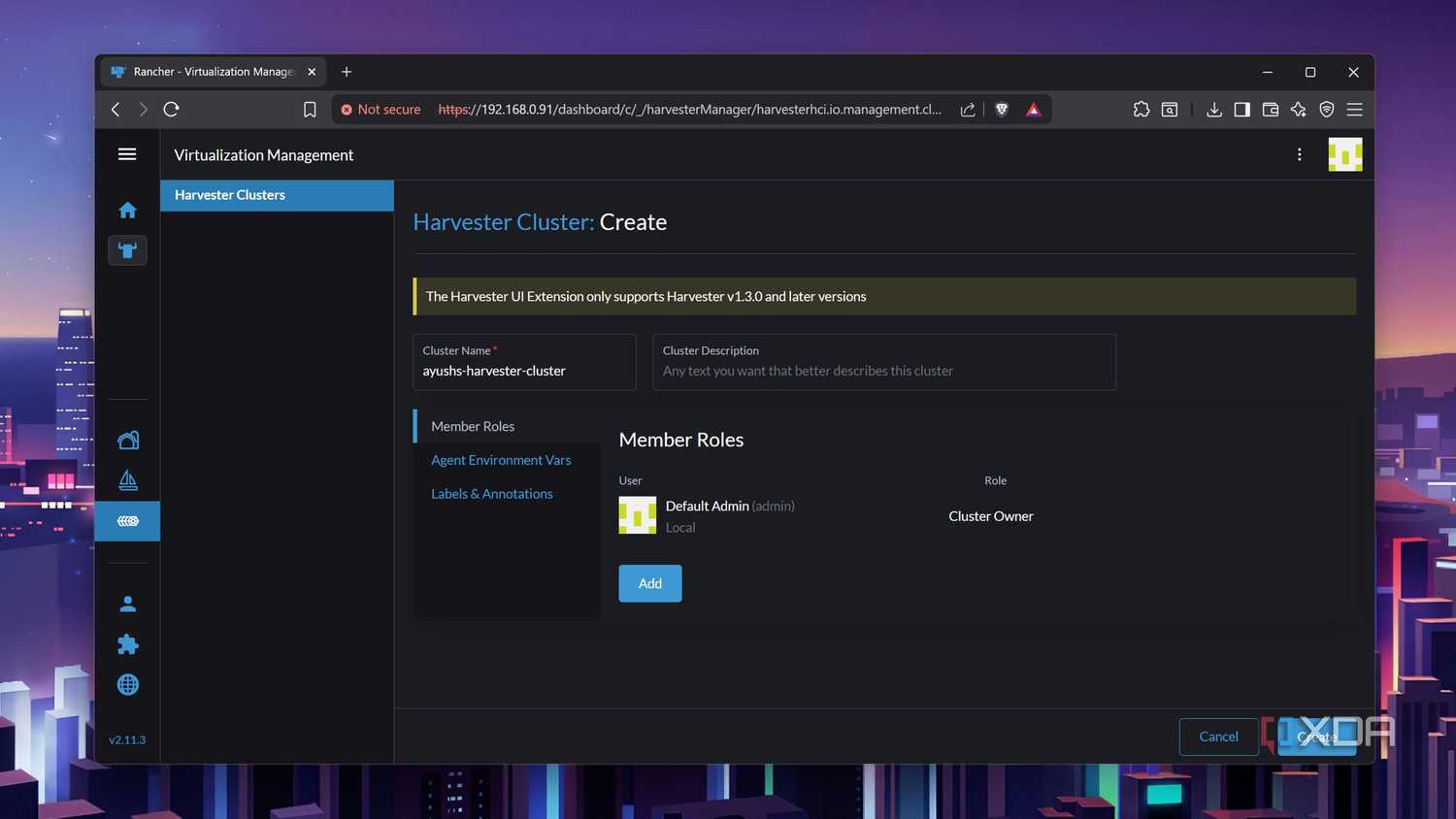
Task: Focus the Cluster Description field
Action: (884, 362)
